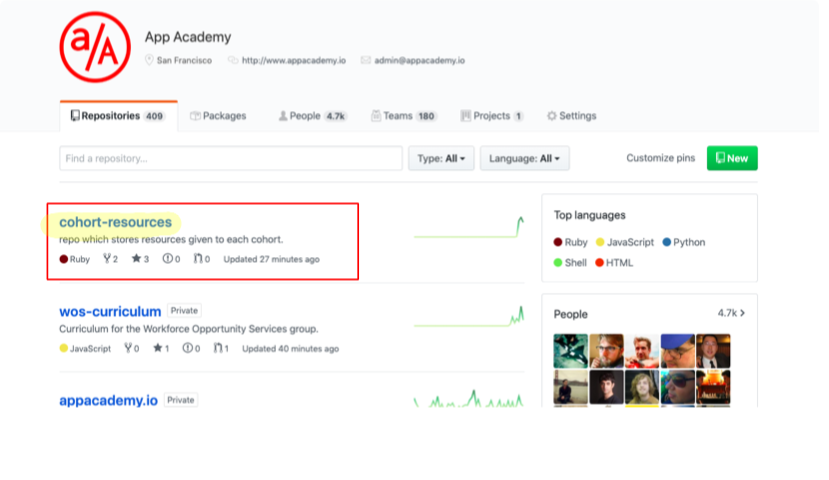829x480 pixels.
Task: Create a new repository with New button
Action: click(x=732, y=158)
